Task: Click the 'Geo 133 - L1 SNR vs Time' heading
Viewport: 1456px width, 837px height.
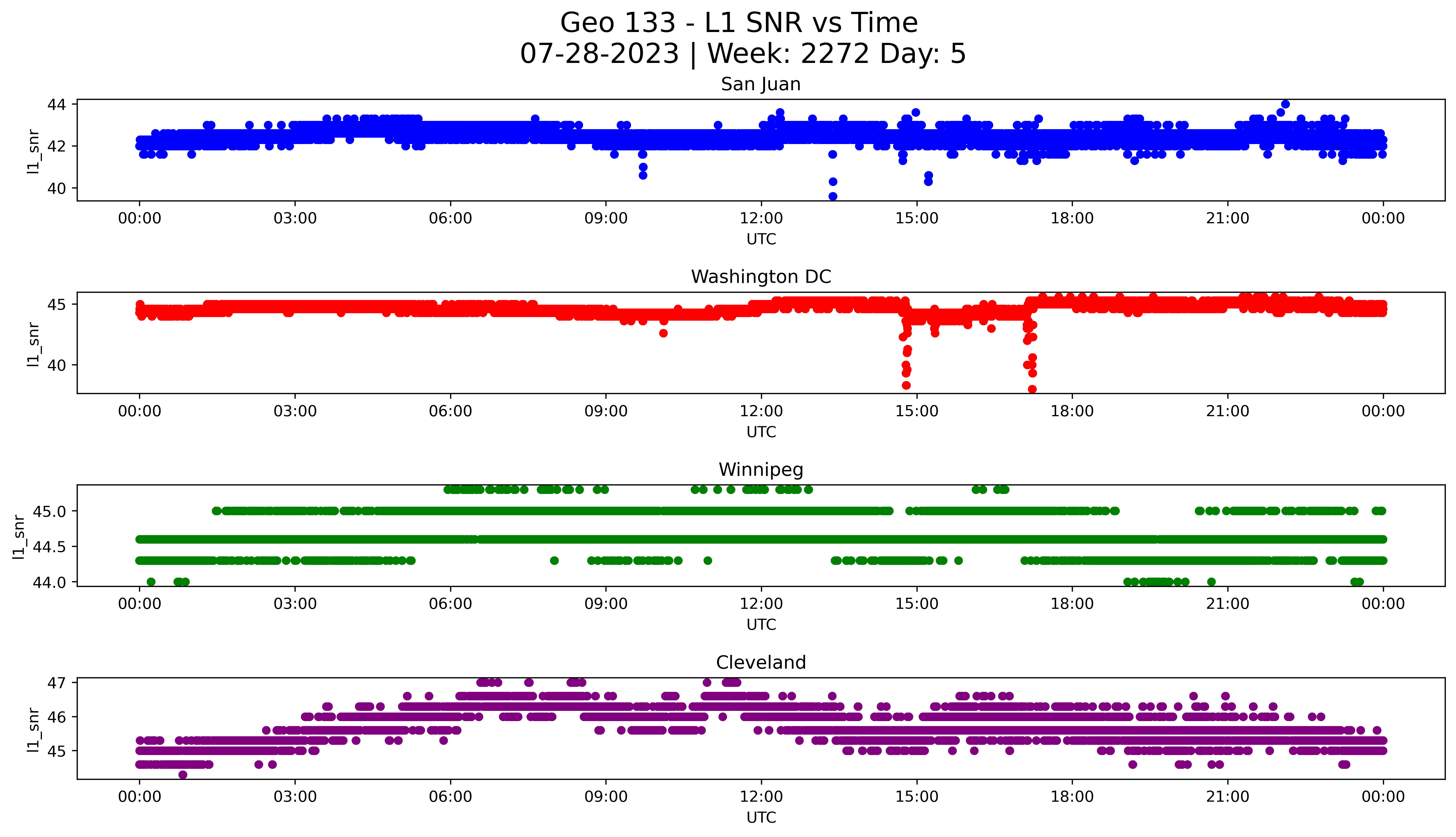Action: click(739, 23)
